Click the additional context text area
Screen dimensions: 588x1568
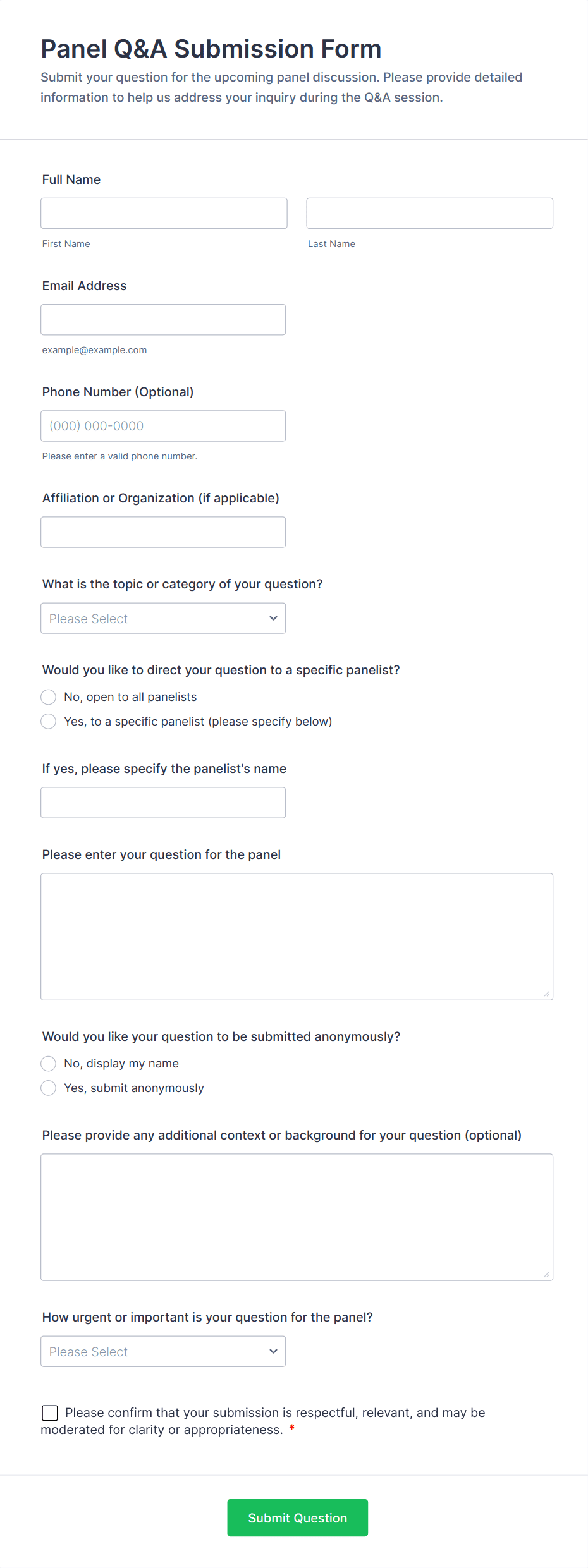point(297,1217)
